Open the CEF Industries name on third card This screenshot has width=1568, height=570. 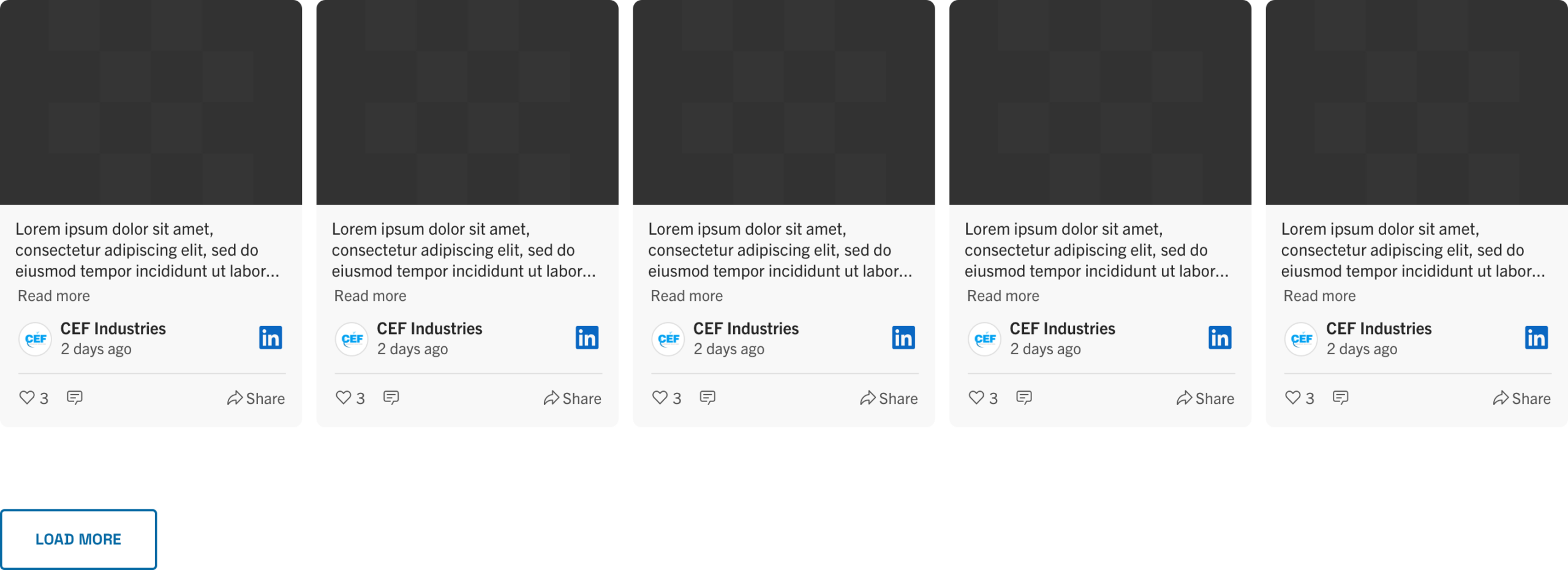point(746,329)
